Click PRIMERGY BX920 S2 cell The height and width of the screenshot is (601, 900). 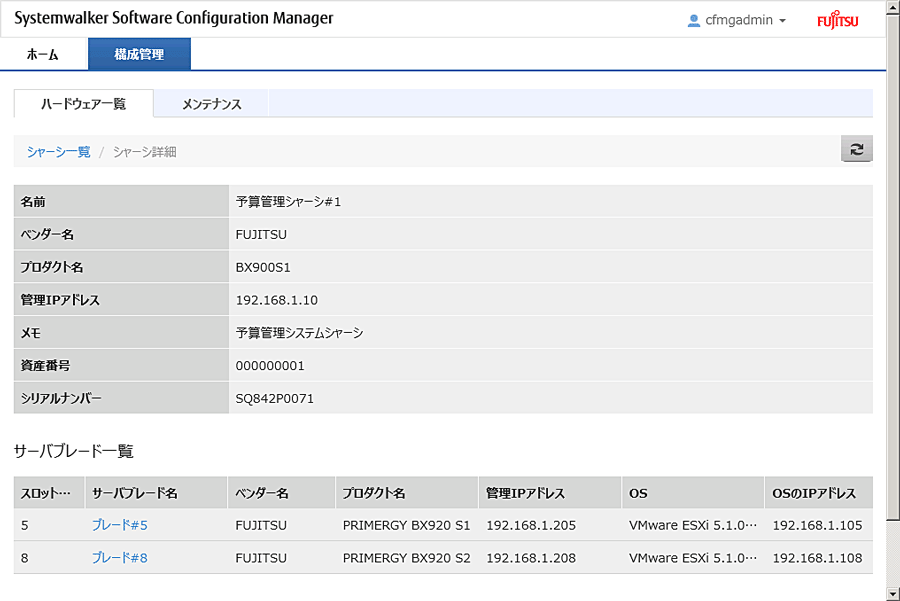[x=406, y=558]
